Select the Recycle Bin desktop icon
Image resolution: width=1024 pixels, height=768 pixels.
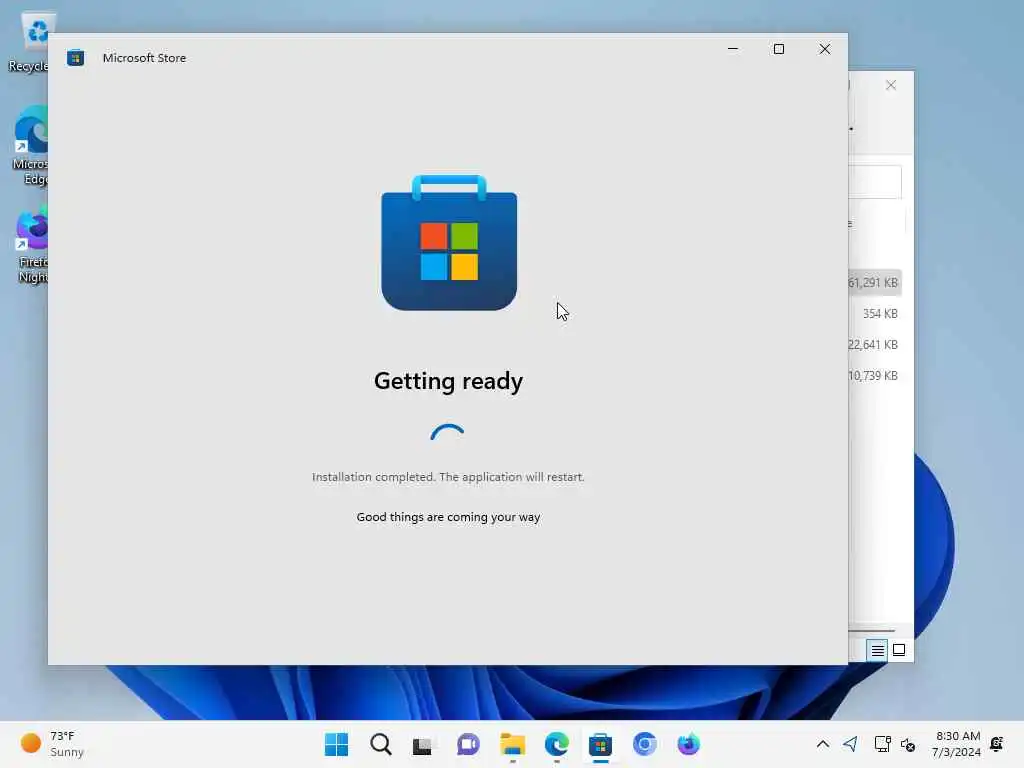tap(31, 42)
